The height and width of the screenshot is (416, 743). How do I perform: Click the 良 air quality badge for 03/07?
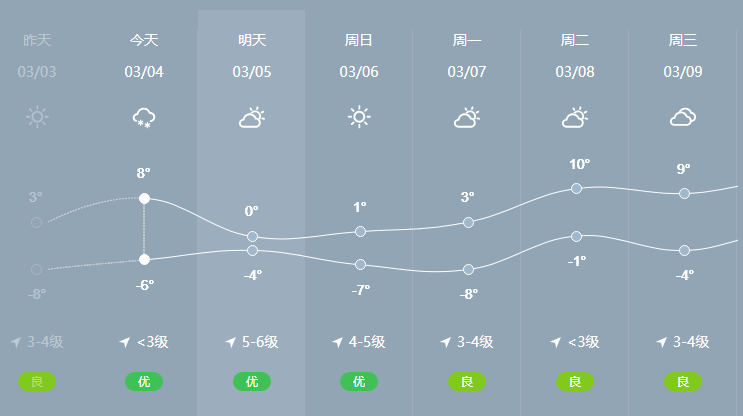tap(467, 381)
